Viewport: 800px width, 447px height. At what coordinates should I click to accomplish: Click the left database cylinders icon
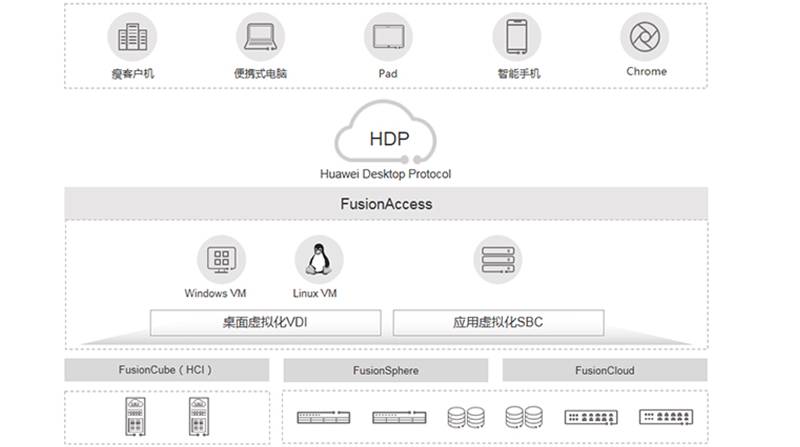[466, 417]
